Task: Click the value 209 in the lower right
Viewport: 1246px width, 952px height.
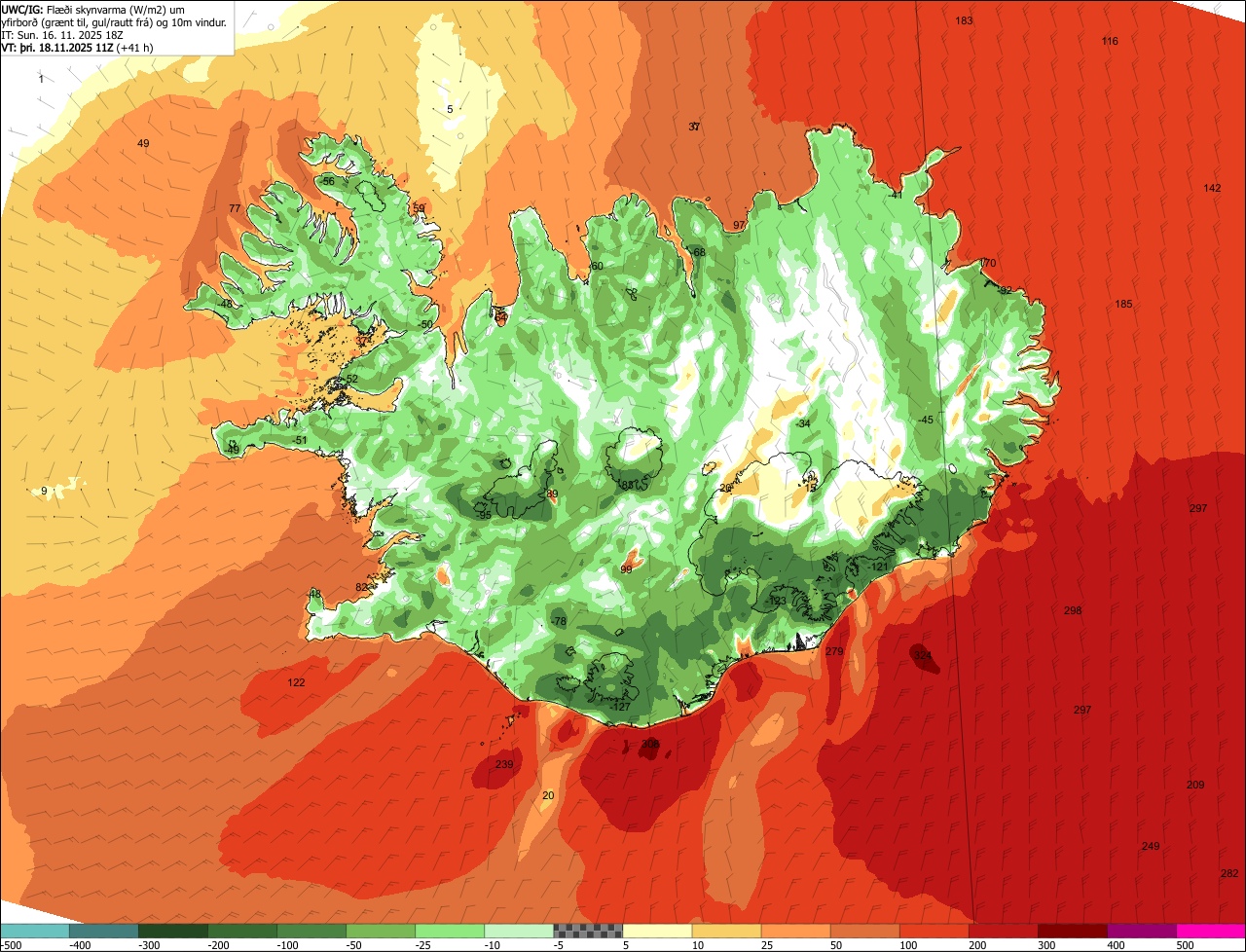Action: click(x=1195, y=785)
